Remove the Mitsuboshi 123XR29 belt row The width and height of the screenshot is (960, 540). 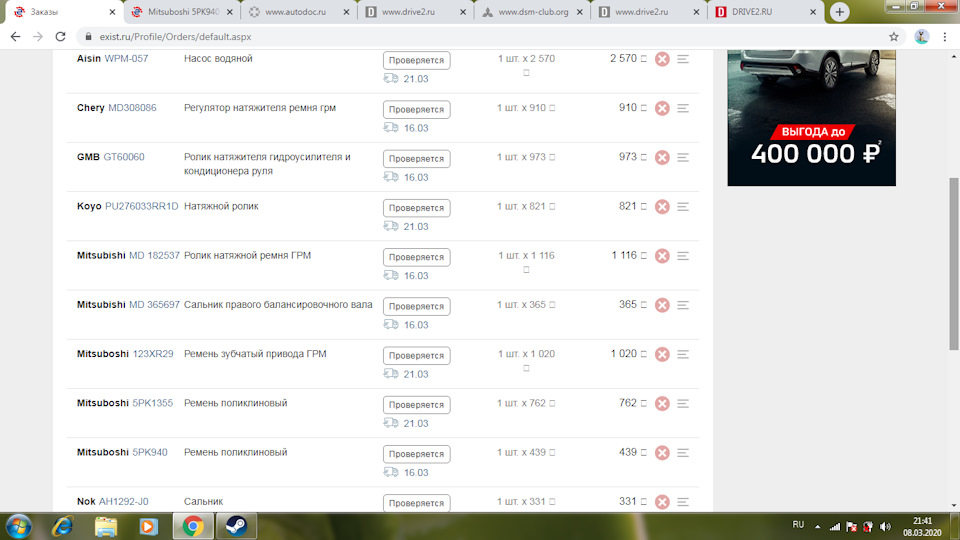coord(662,354)
